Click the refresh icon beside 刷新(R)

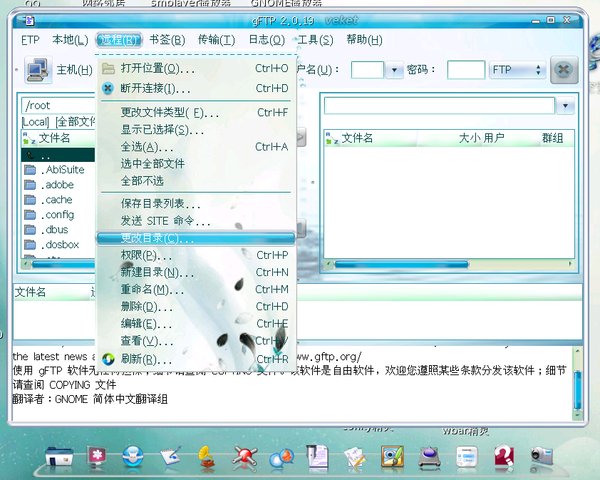pyautogui.click(x=108, y=359)
